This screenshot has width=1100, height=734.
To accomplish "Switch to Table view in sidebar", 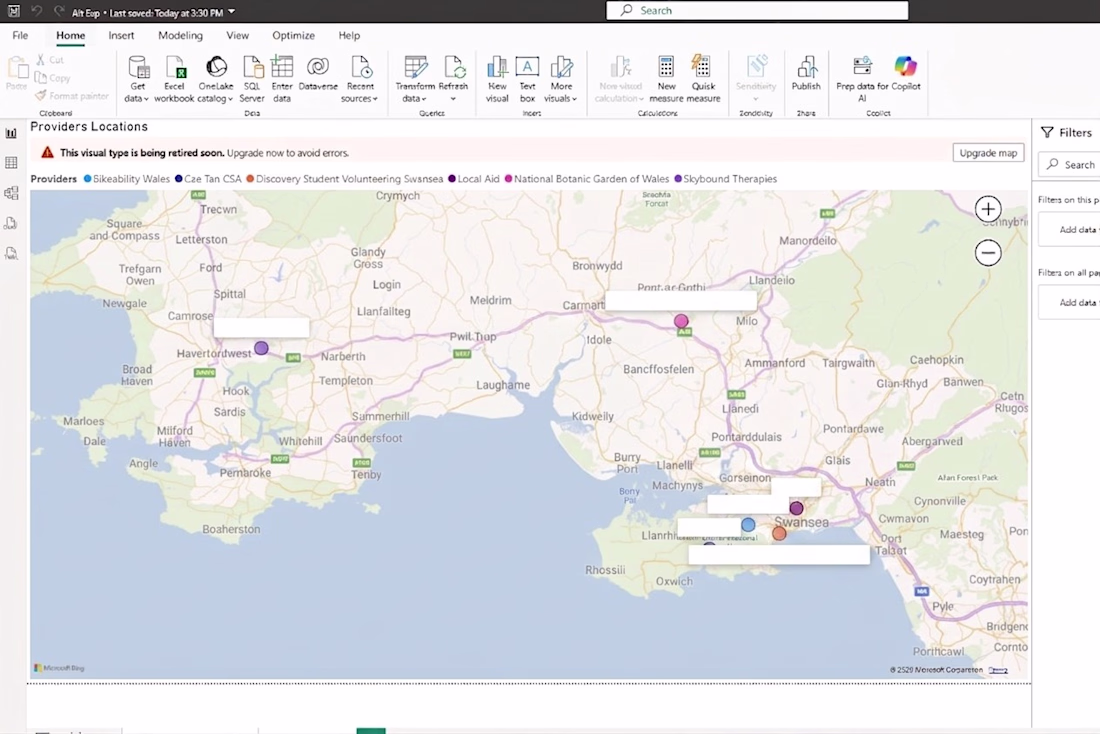I will point(11,163).
